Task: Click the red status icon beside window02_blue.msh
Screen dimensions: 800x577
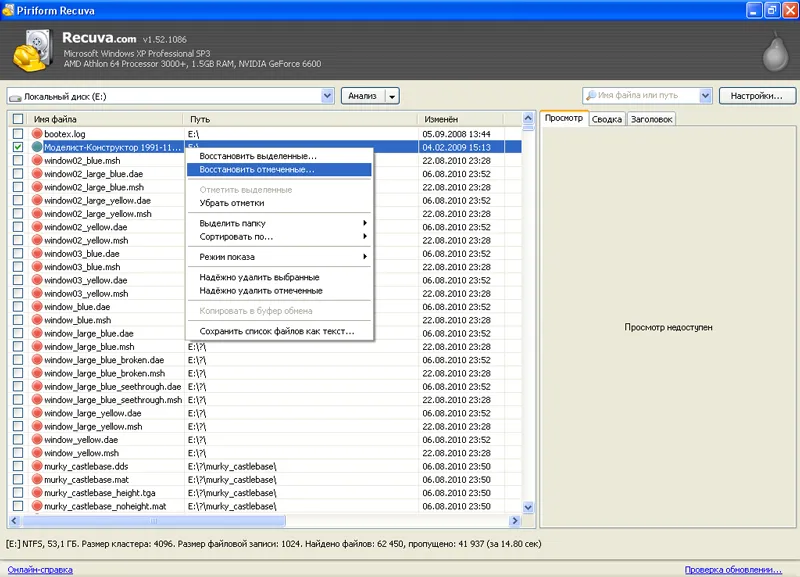Action: pyautogui.click(x=37, y=160)
